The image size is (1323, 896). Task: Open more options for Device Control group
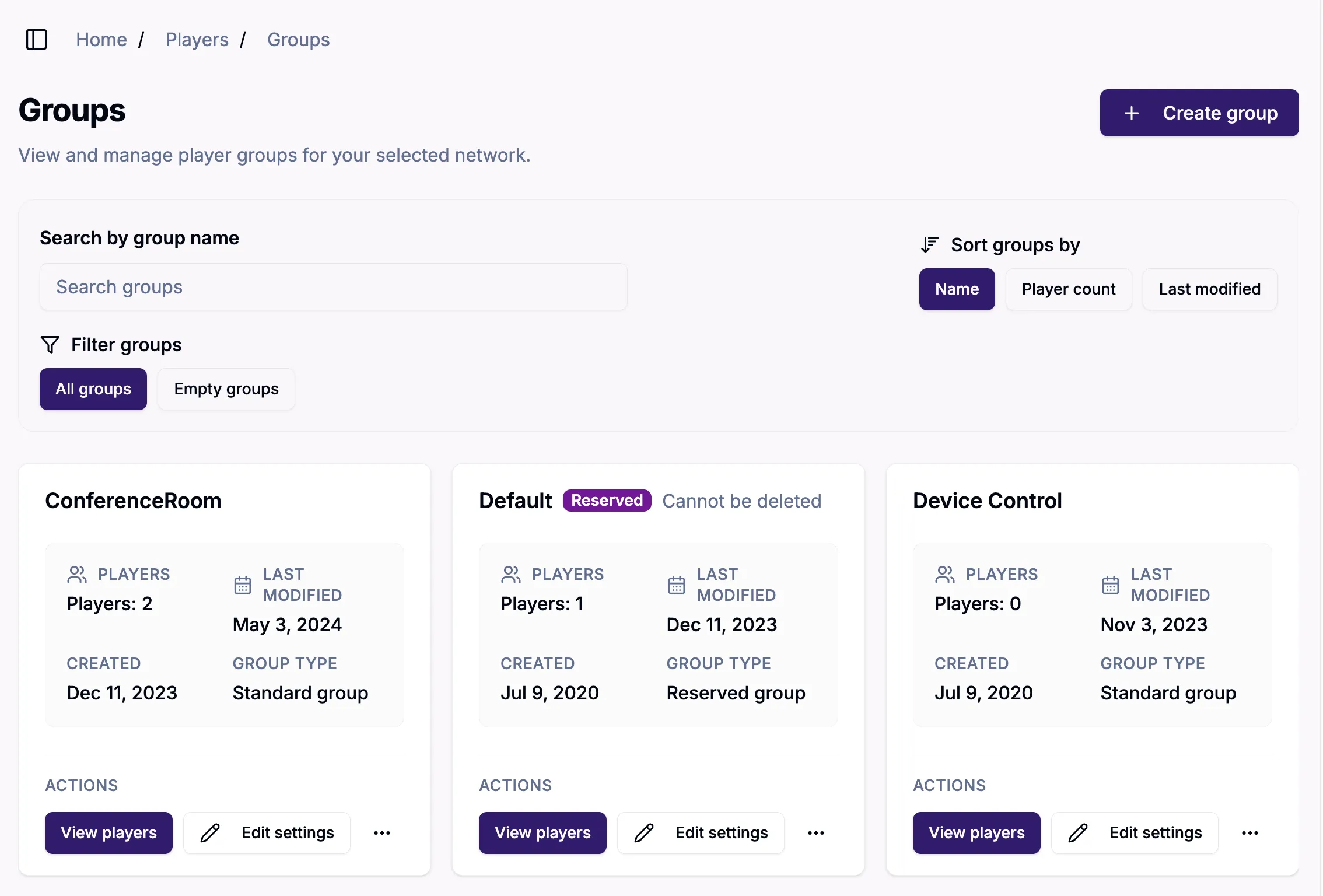coord(1250,833)
